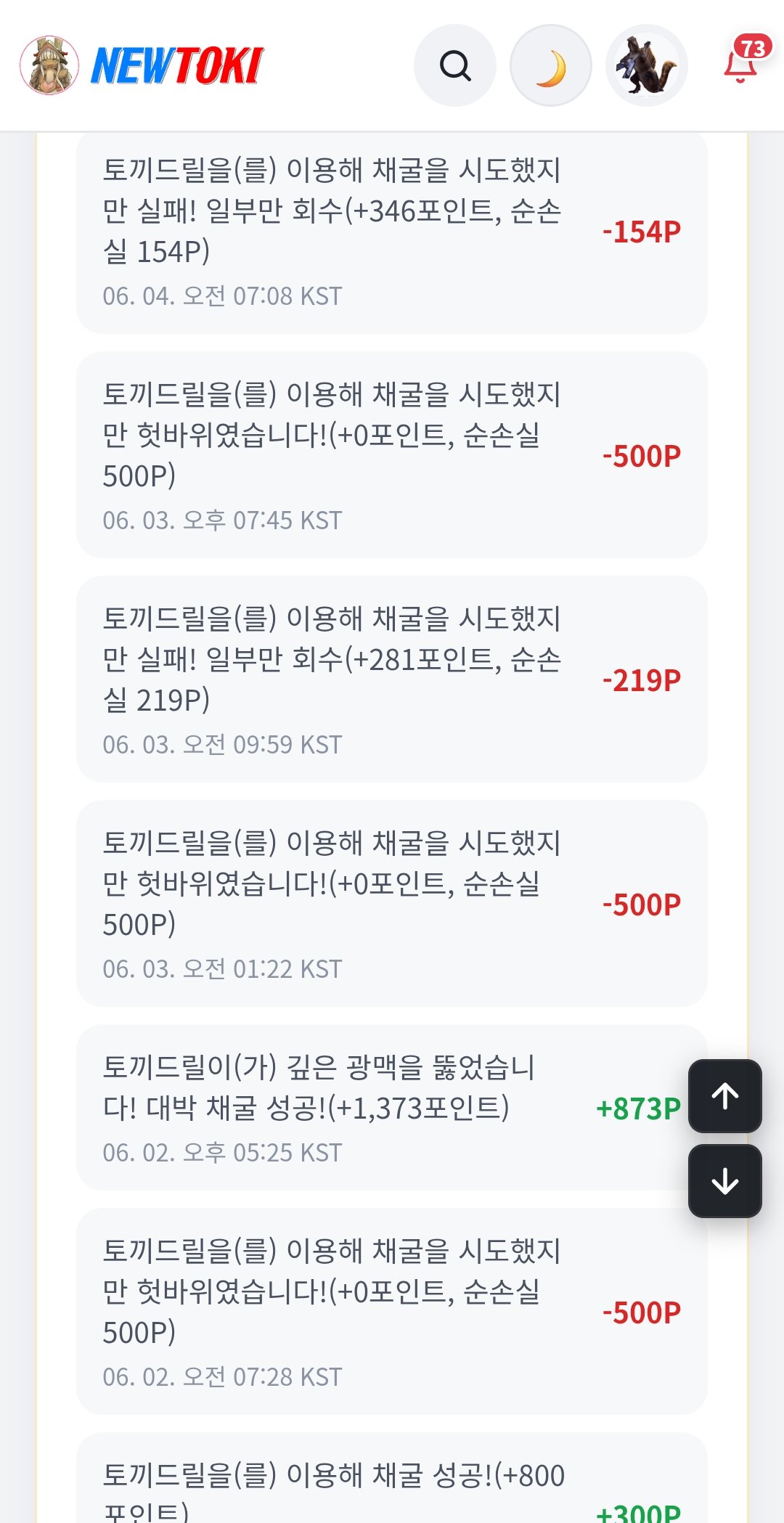Tap the red 73 notification badge

(753, 48)
